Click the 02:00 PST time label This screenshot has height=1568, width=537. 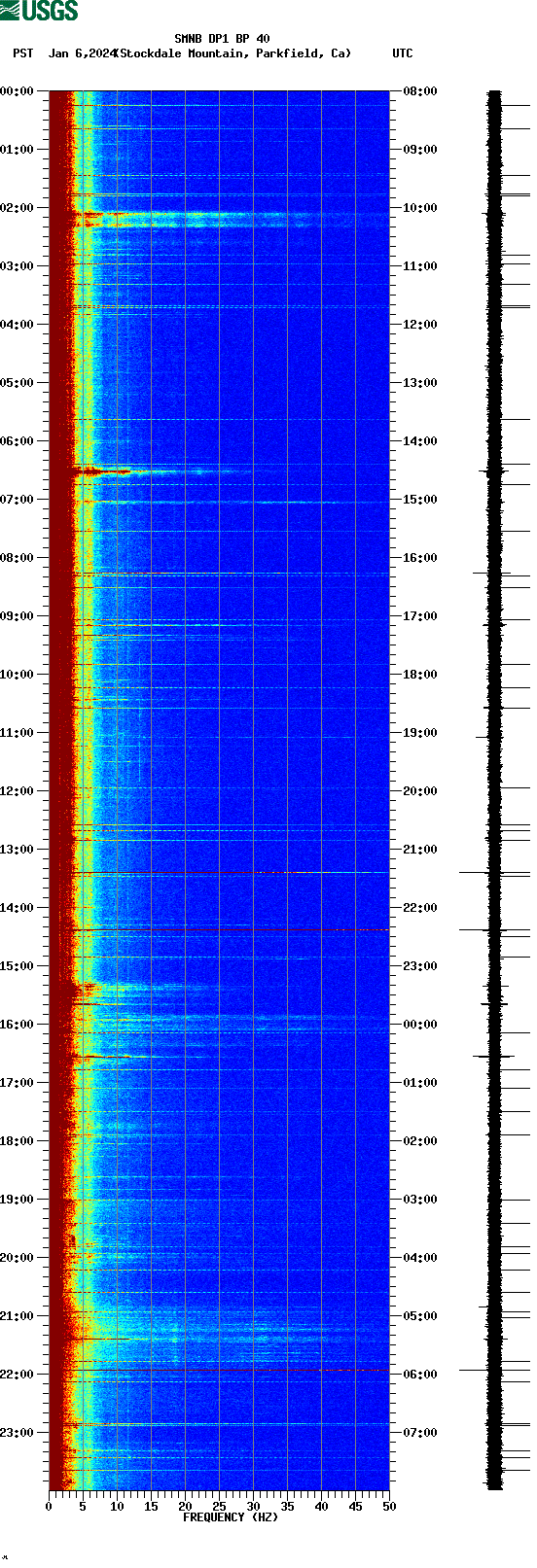point(18,208)
